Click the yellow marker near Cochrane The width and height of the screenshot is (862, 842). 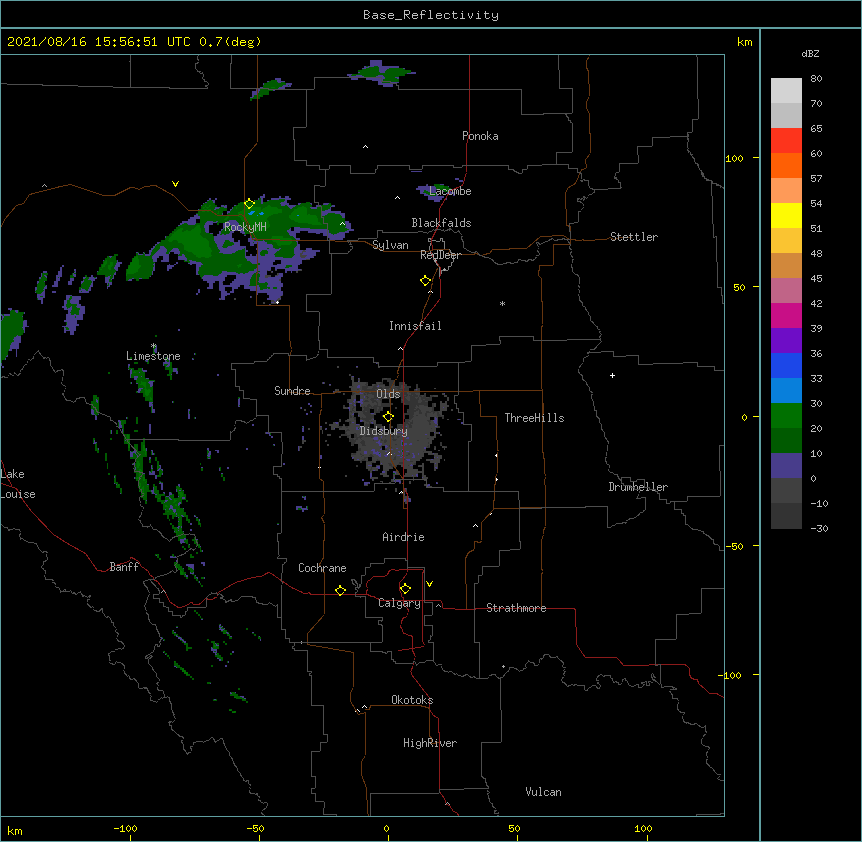click(x=340, y=590)
